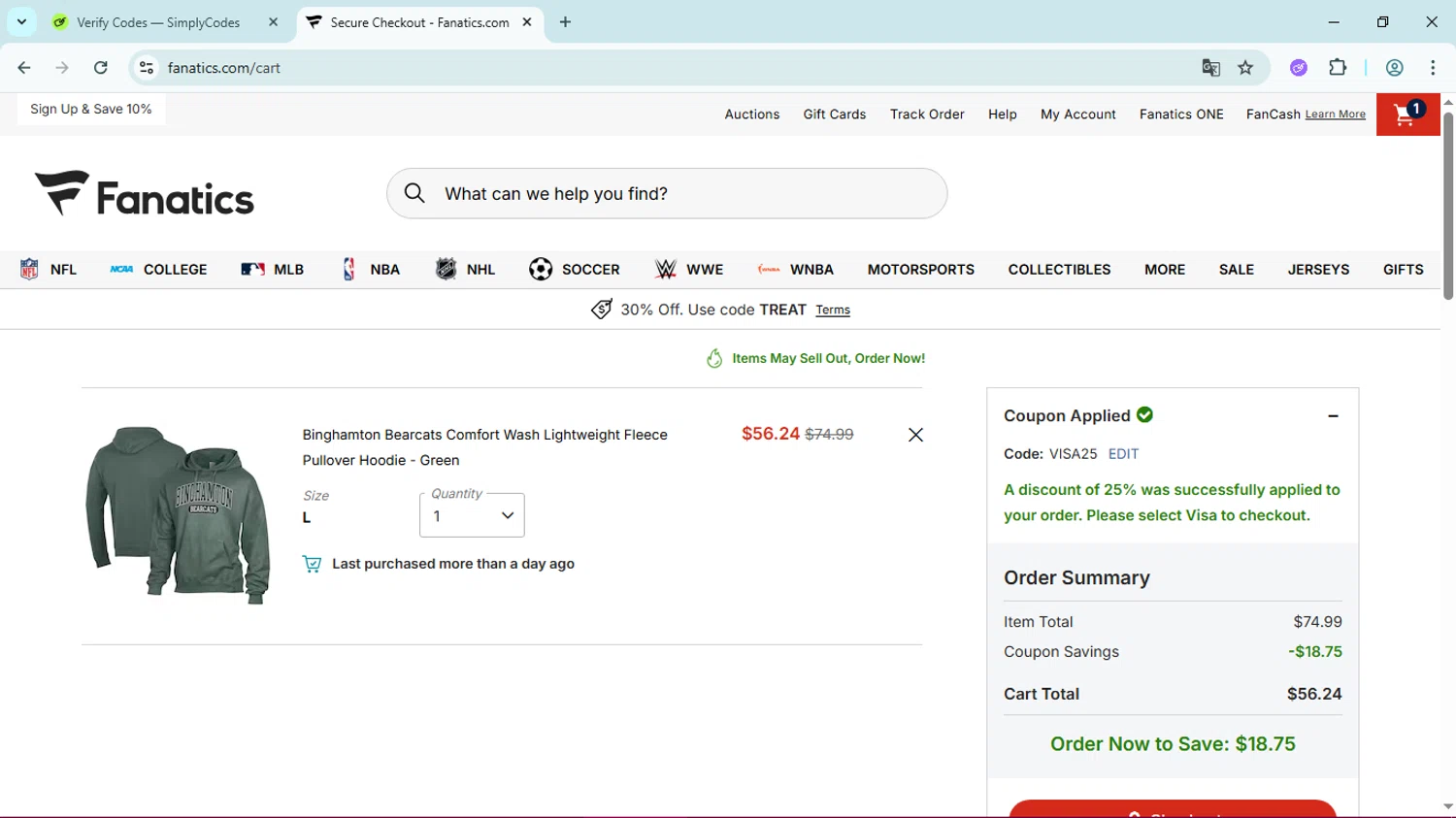Open the COLLECTIBLES menu
The height and width of the screenshot is (818, 1456).
1059,270
